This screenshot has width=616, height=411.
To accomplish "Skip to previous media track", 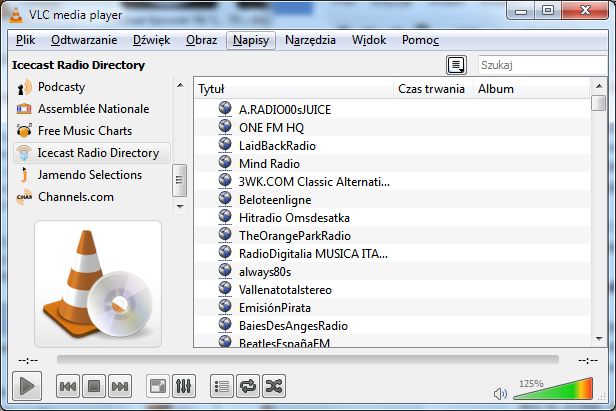I will click(x=68, y=386).
